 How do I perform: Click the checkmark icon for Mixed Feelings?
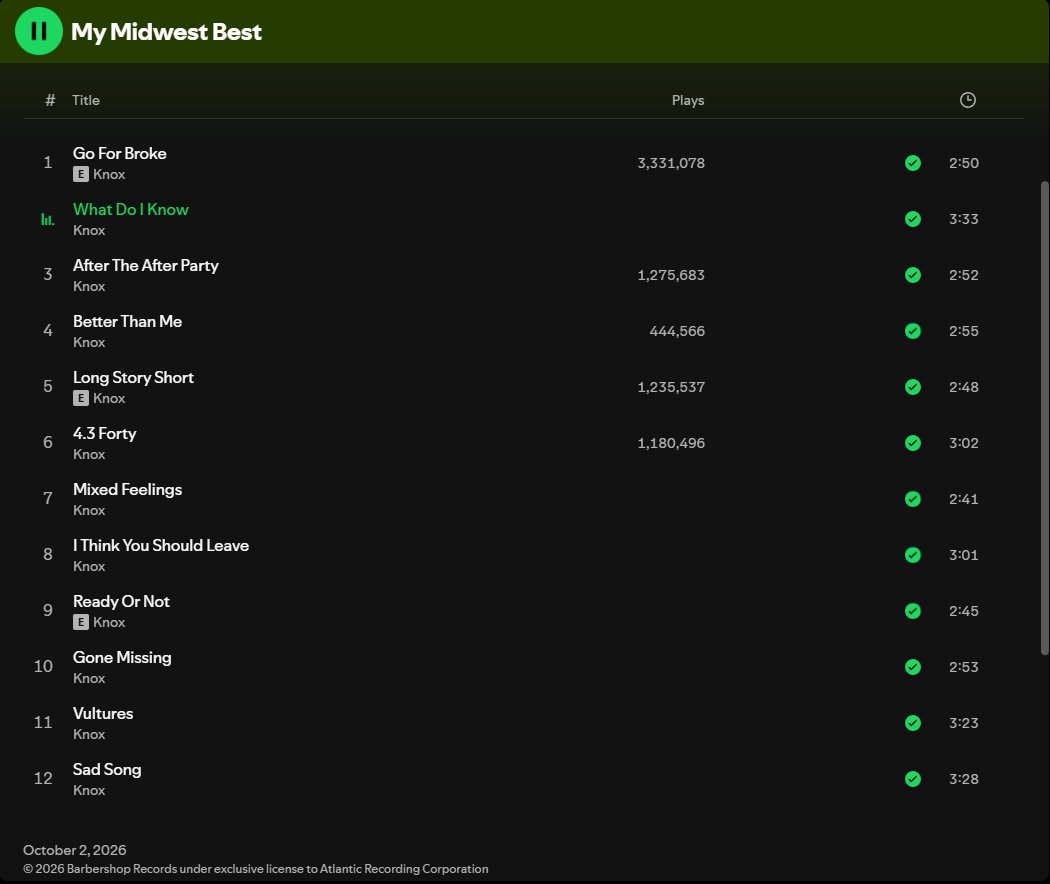(912, 499)
